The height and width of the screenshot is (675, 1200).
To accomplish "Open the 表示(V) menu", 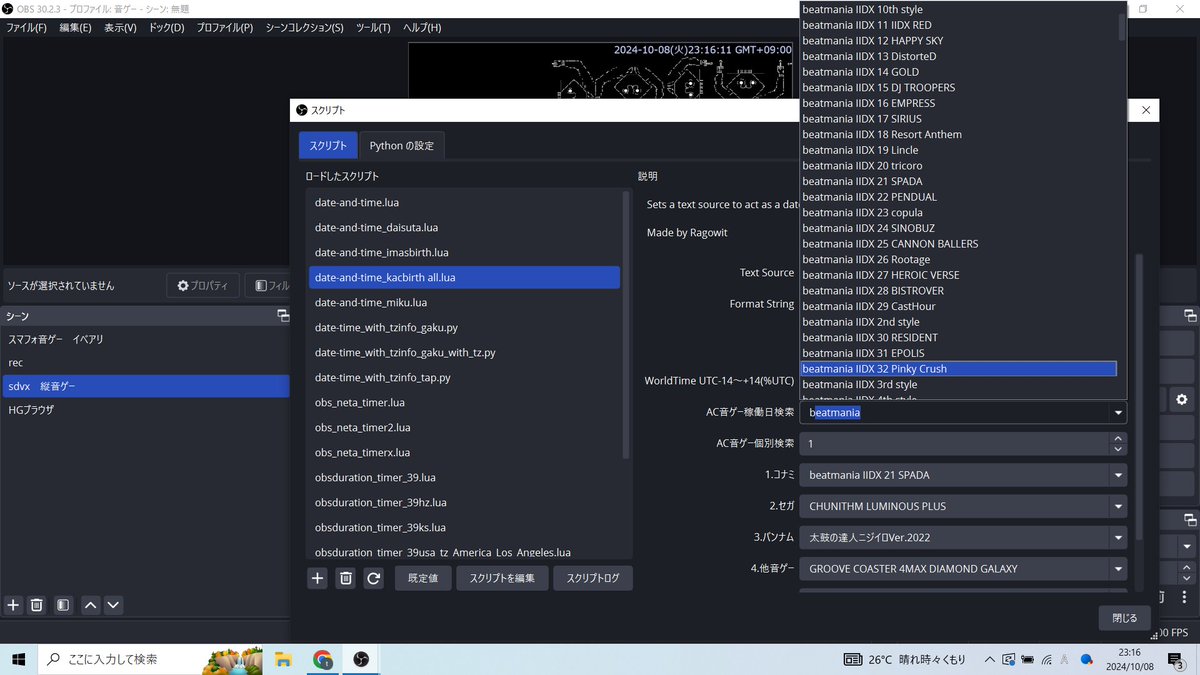I will (x=120, y=28).
